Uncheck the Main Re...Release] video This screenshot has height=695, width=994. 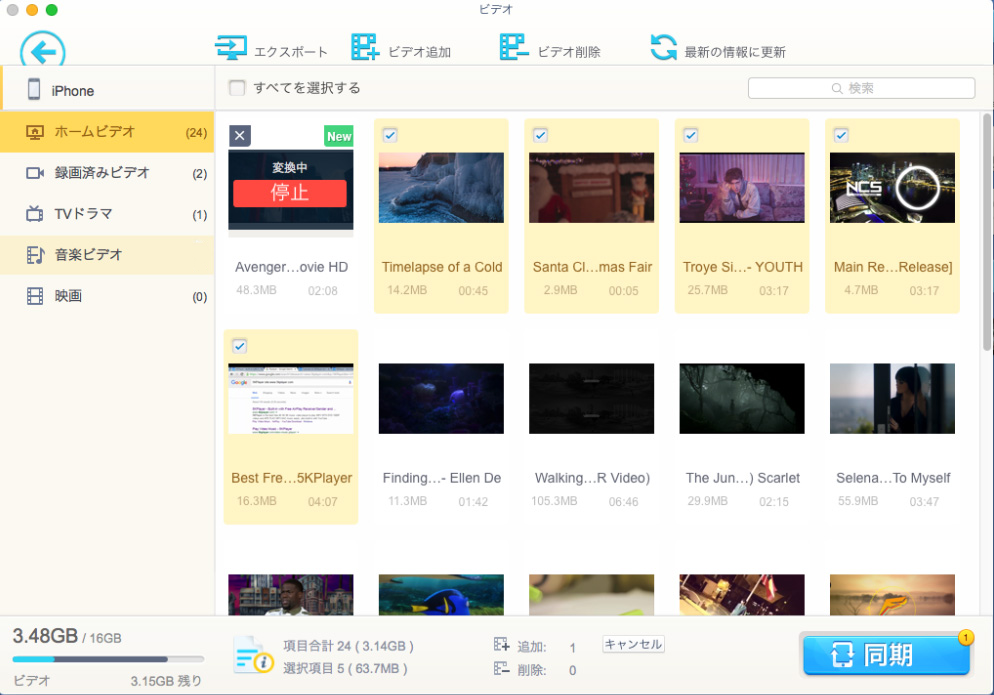pyautogui.click(x=841, y=135)
